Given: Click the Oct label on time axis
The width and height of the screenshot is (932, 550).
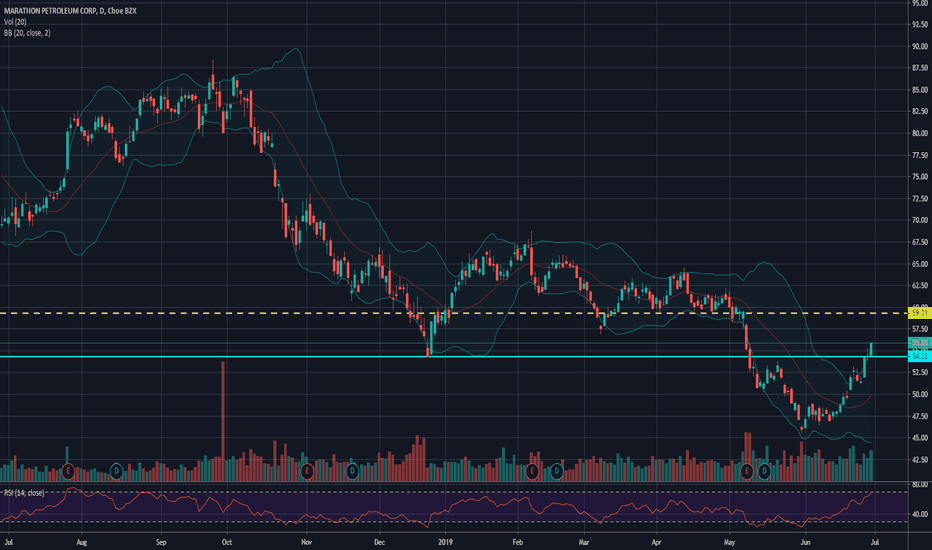Looking at the screenshot, I should 226,542.
